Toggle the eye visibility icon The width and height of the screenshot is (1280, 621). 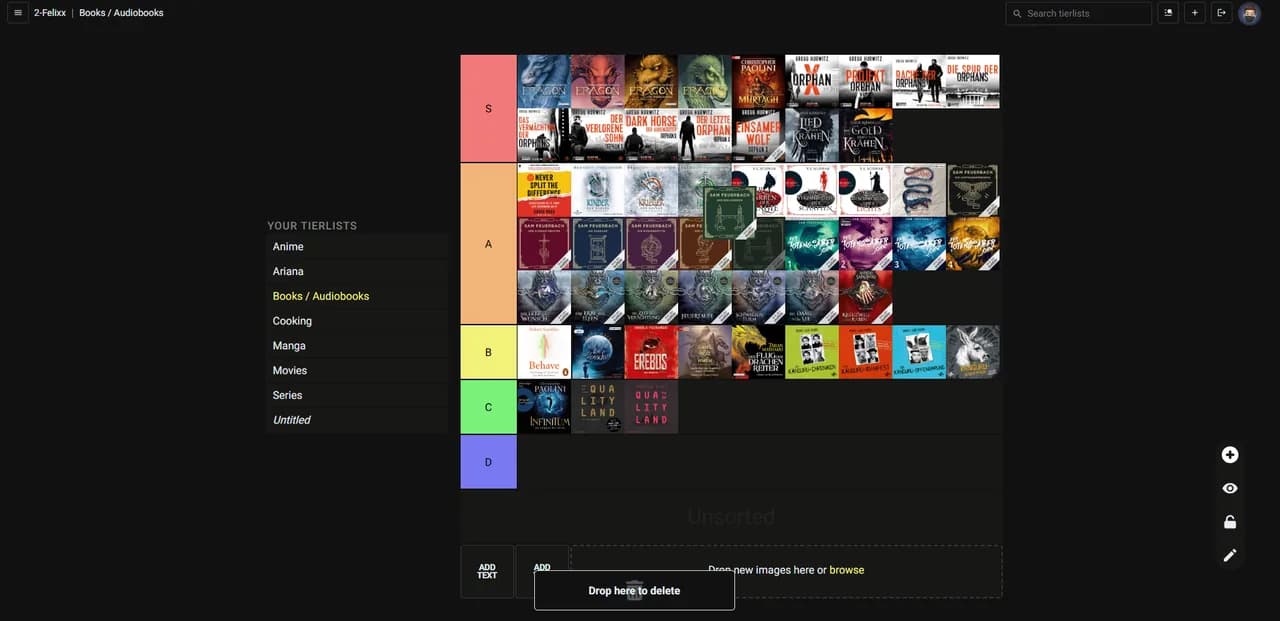click(x=1230, y=488)
